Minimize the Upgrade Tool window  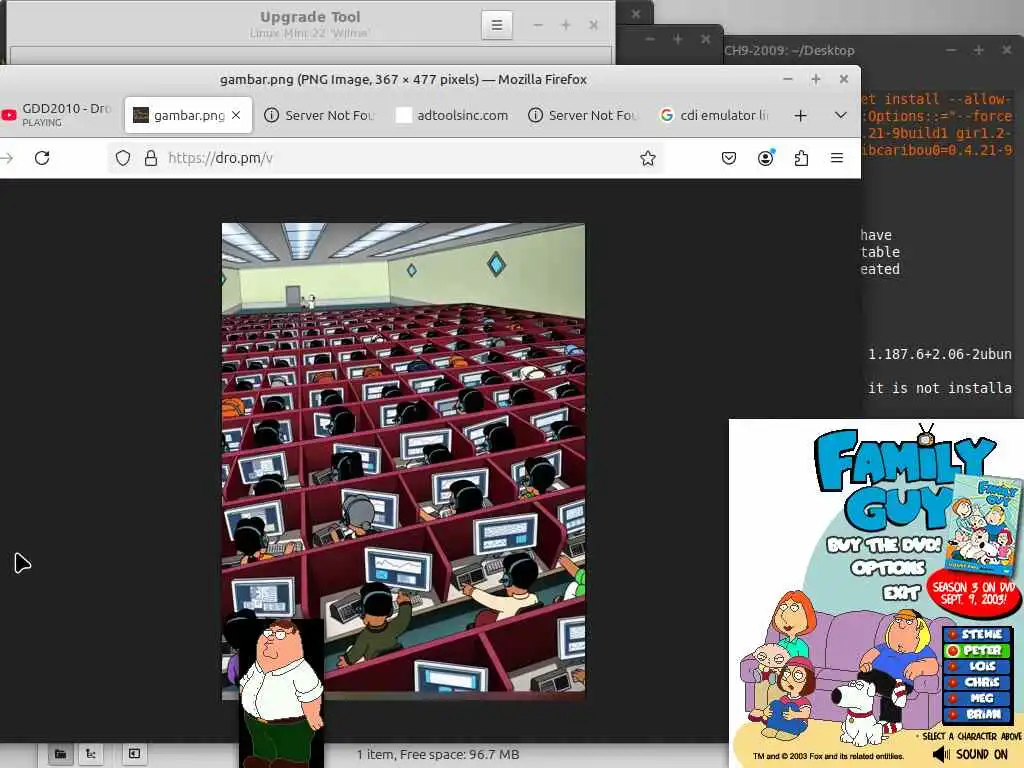[x=537, y=25]
